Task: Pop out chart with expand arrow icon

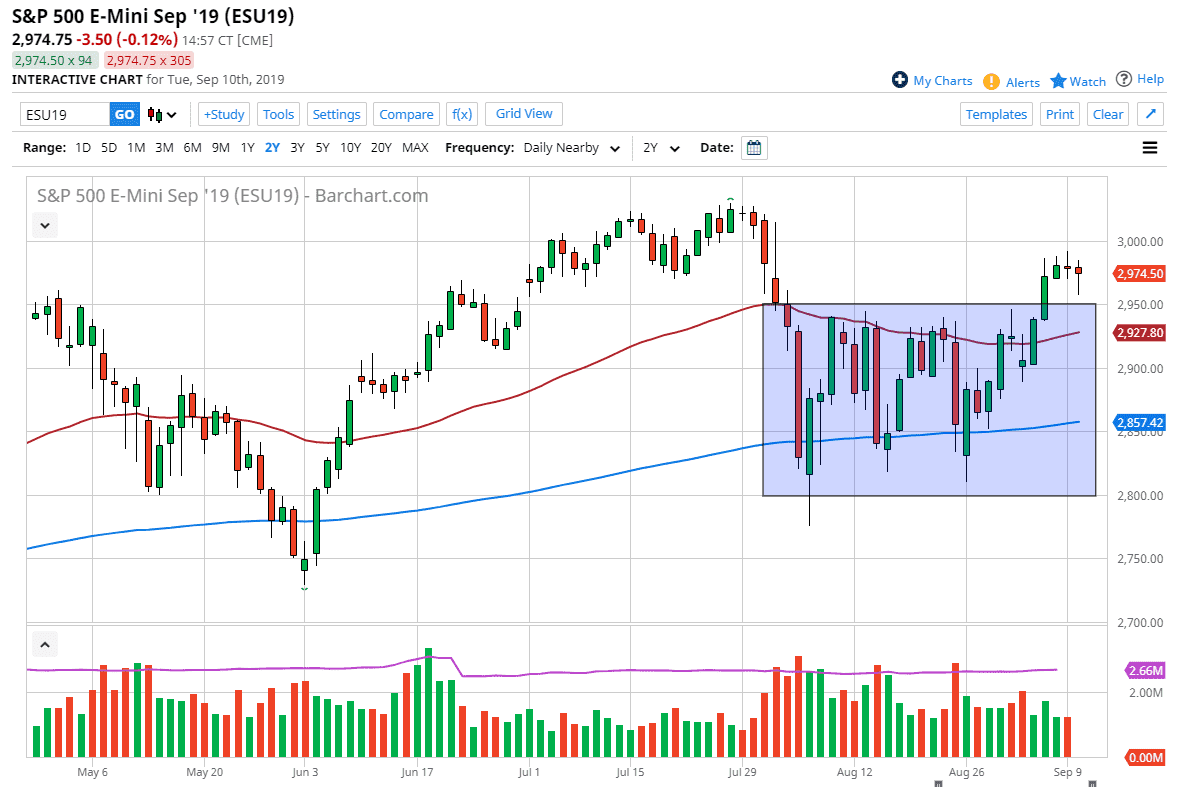Action: 1150,114
